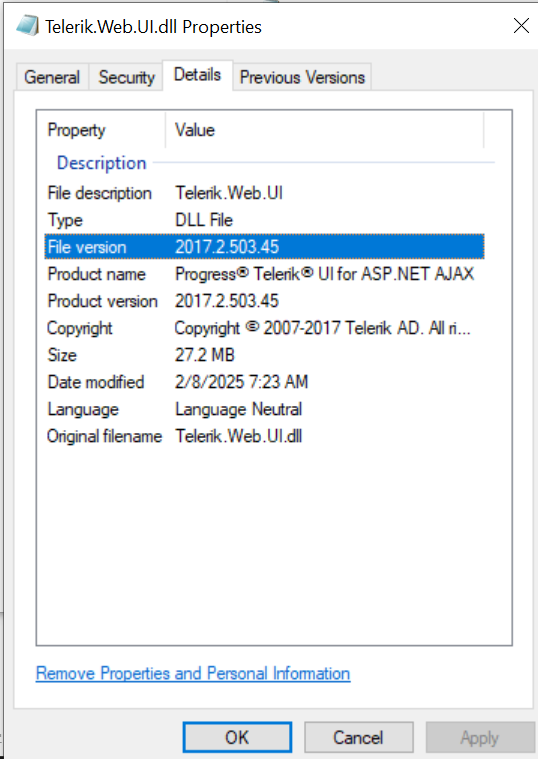The height and width of the screenshot is (759, 538).
Task: Click the grayed-out Apply button
Action: (x=479, y=738)
